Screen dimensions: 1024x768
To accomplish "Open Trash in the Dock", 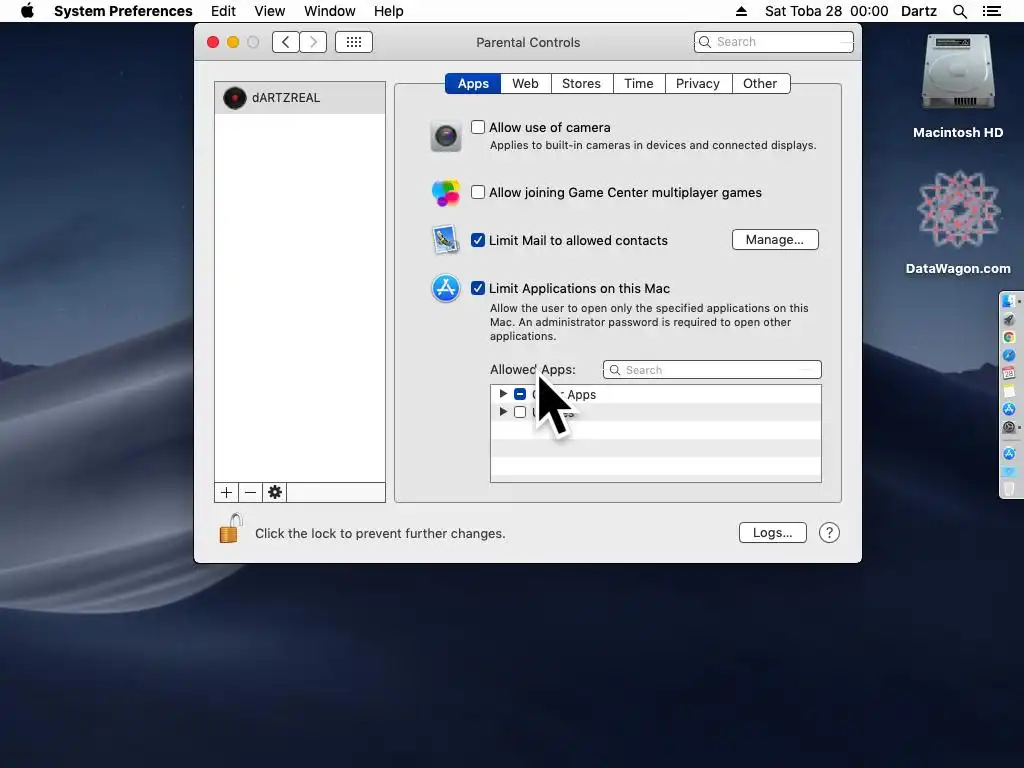I will tap(1009, 488).
